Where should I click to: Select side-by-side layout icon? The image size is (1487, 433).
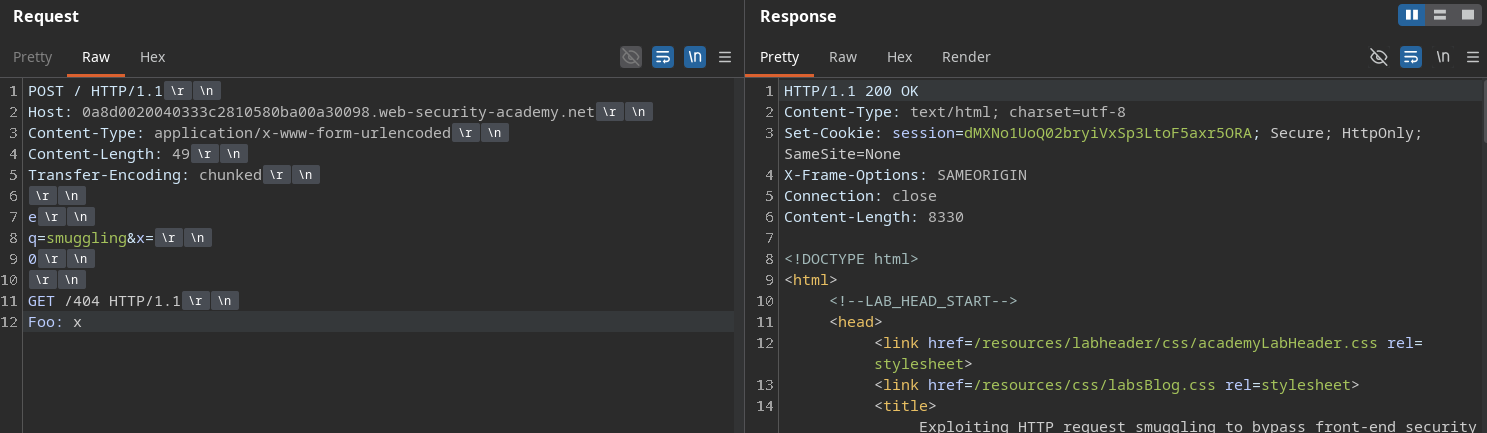coord(1412,15)
